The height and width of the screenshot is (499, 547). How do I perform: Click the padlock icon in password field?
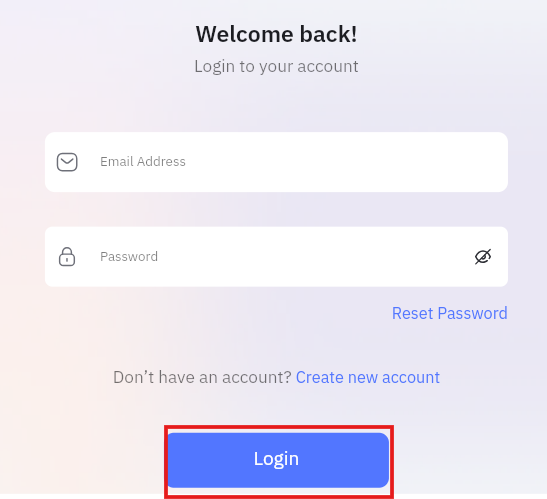coord(67,257)
